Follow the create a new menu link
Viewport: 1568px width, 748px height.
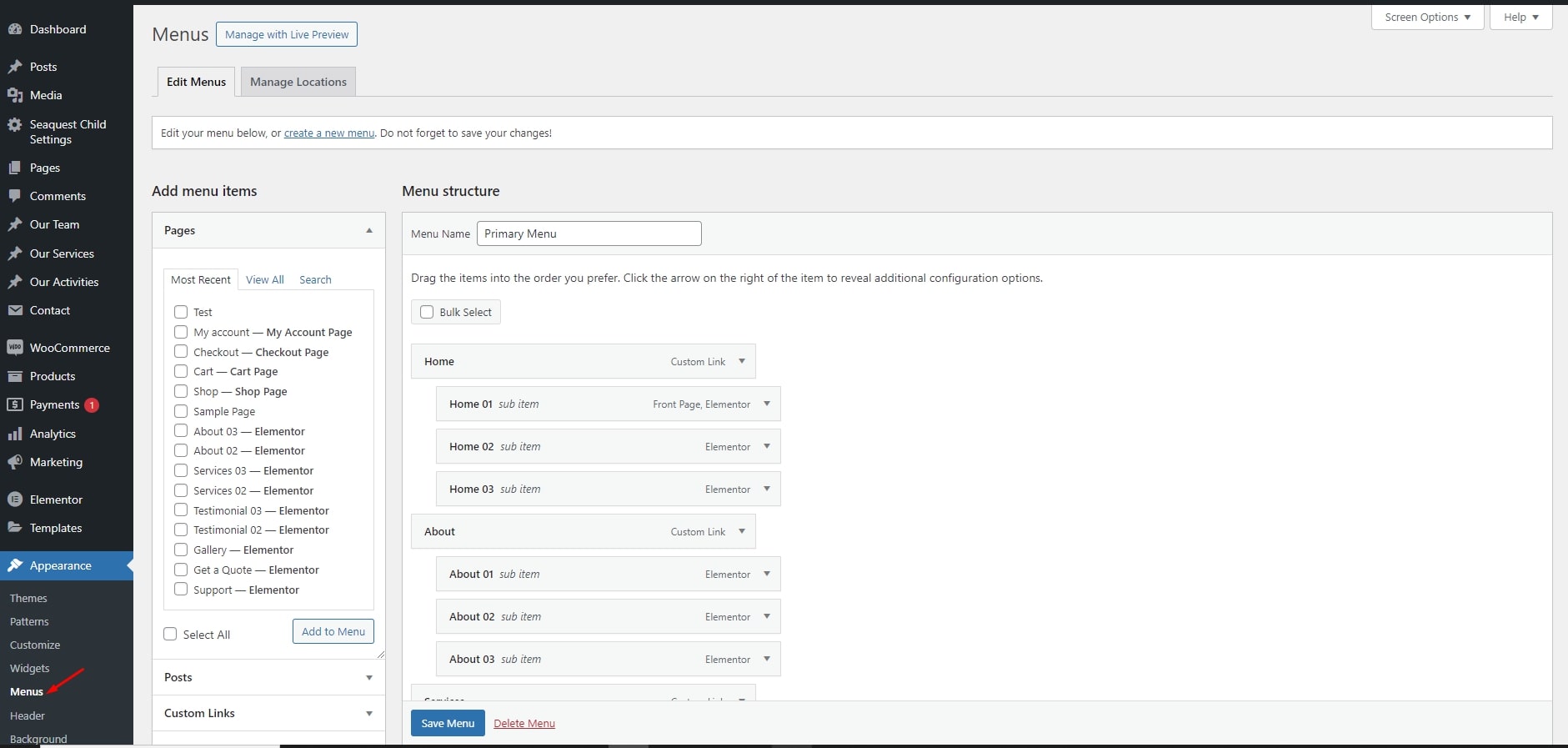329,133
